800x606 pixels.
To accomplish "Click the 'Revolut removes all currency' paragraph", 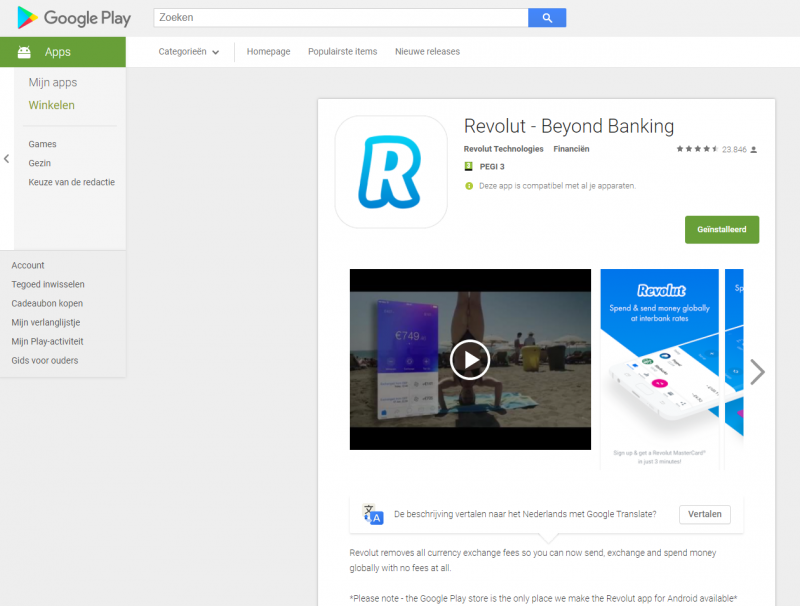I will click(533, 560).
